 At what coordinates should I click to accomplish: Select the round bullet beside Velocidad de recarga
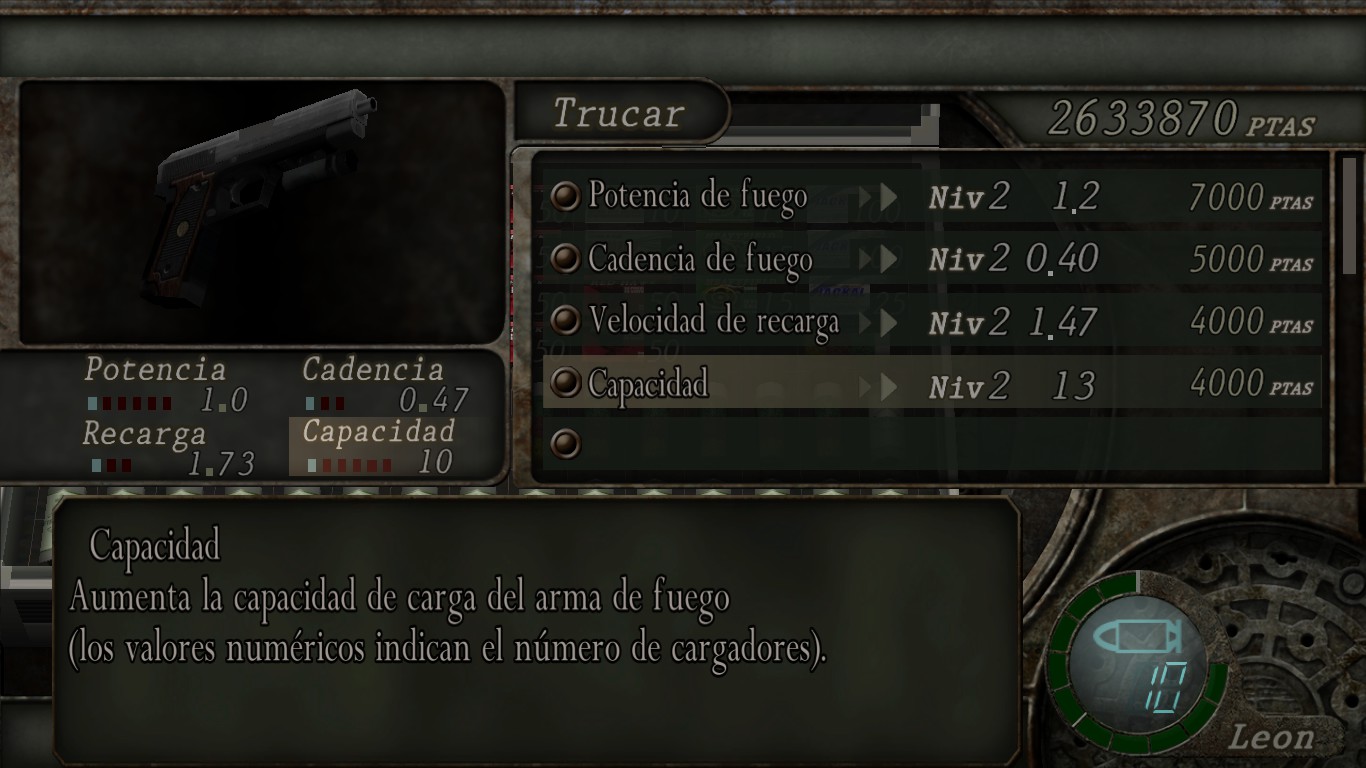(x=566, y=321)
